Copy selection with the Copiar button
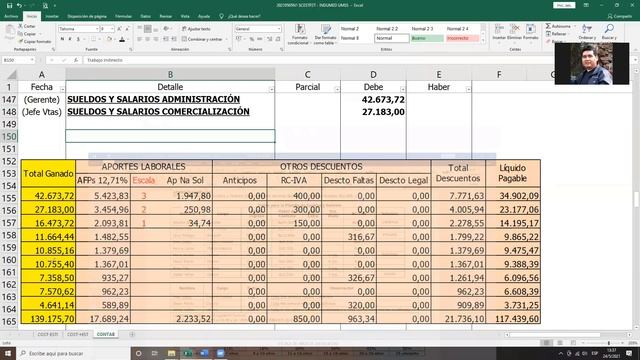Image resolution: width=640 pixels, height=360 pixels. pos(27,34)
